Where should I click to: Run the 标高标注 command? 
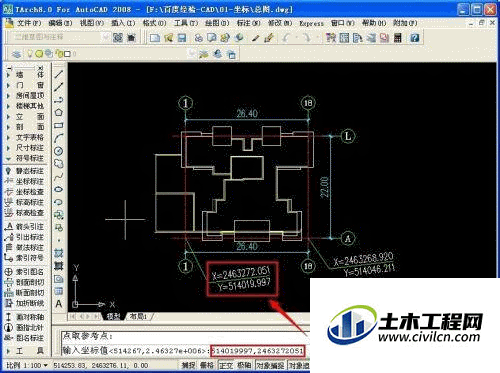coord(25,202)
